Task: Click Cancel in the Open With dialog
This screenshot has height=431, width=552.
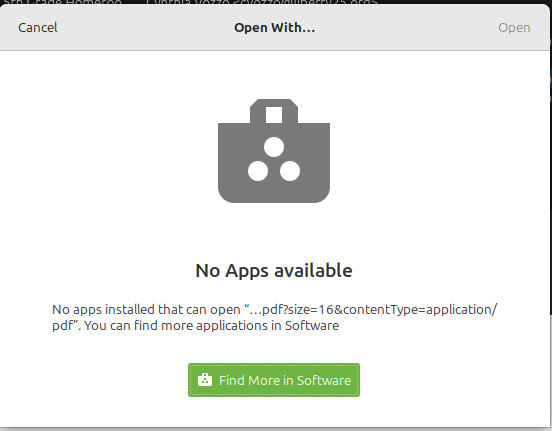Action: pyautogui.click(x=38, y=27)
